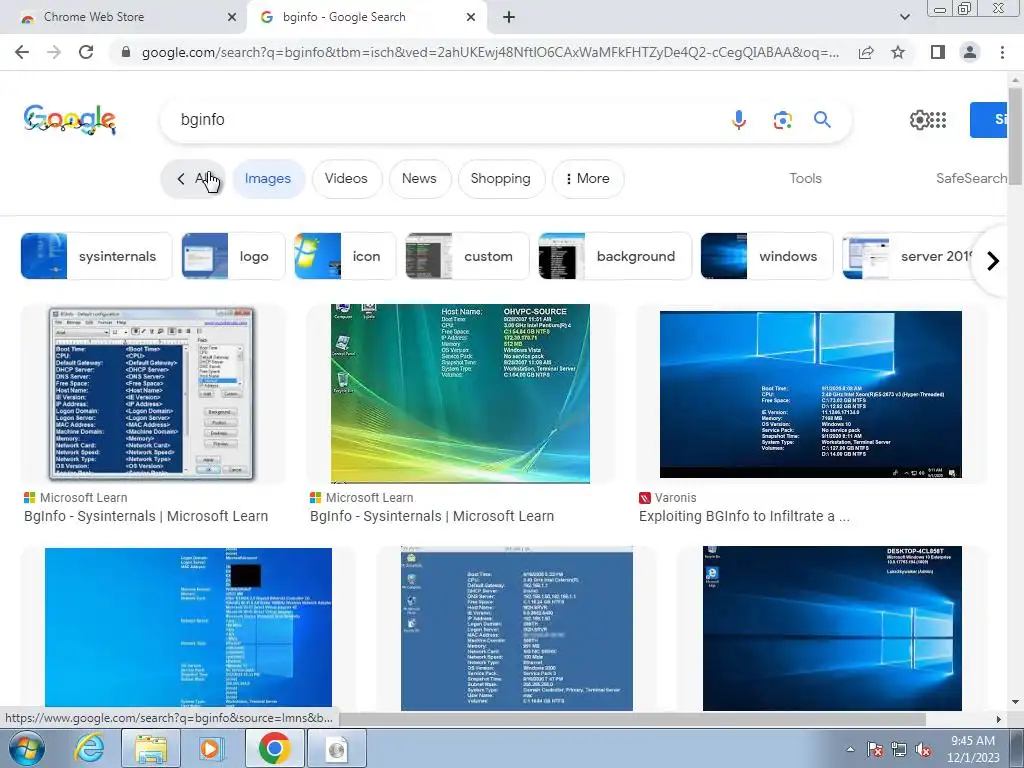Close the Chrome Web Store tab

232,17
